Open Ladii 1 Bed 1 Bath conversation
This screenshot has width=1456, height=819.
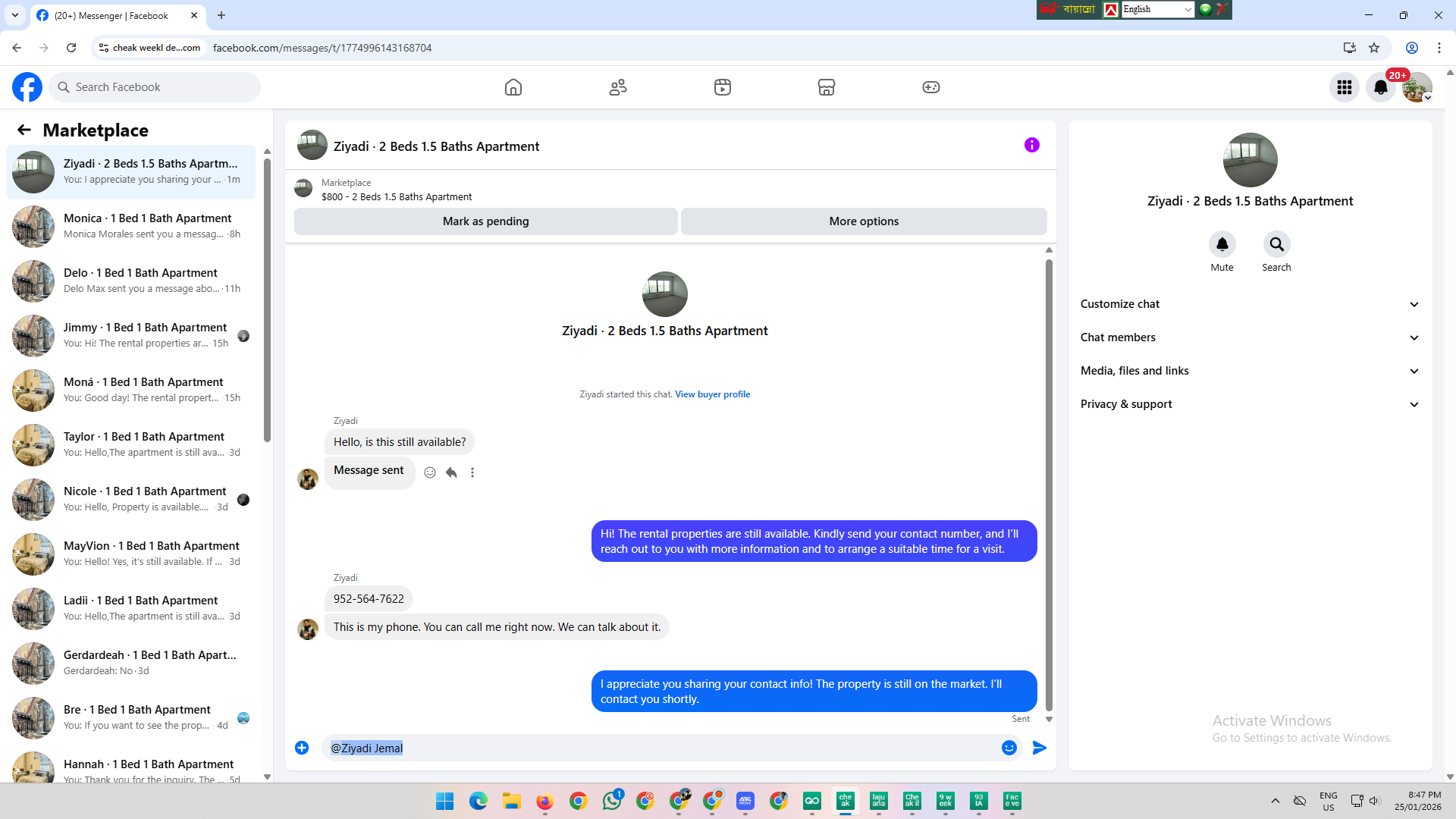[130, 609]
